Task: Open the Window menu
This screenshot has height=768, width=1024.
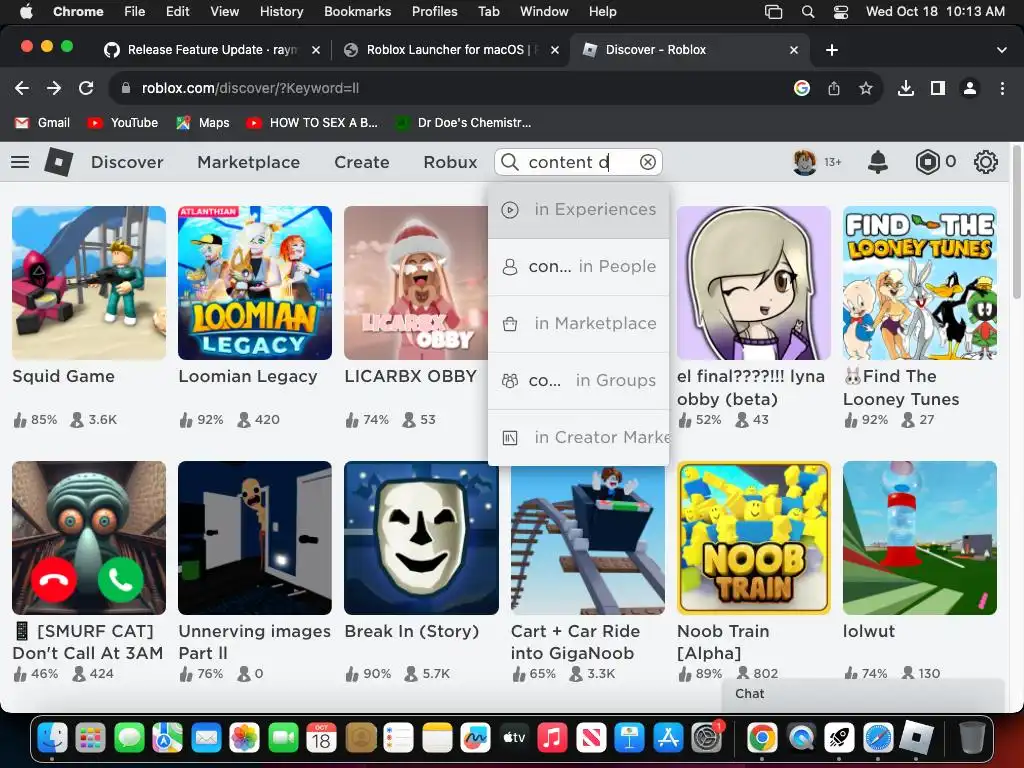Action: (x=544, y=12)
